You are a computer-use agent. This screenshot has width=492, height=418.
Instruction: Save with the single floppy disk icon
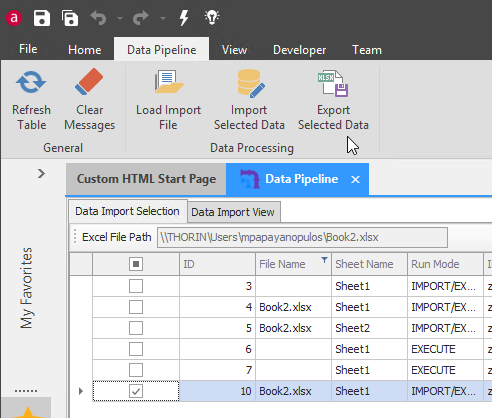pos(42,18)
